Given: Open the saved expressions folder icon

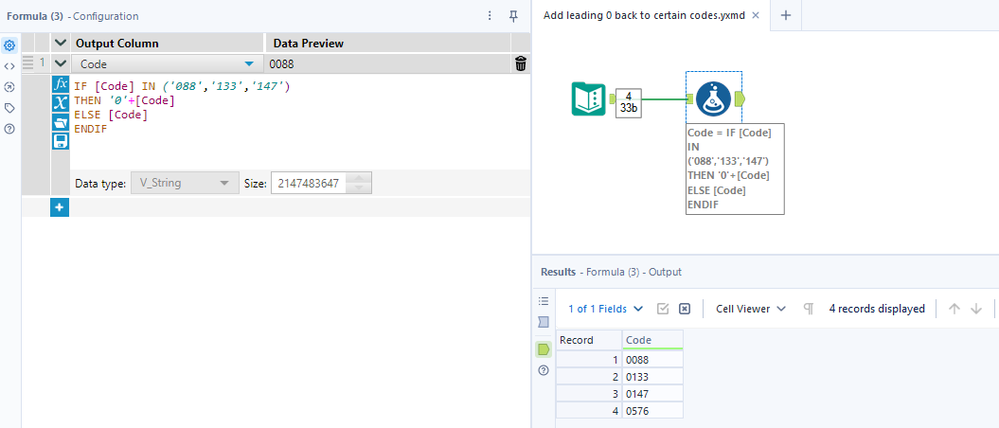Looking at the screenshot, I should [60, 122].
